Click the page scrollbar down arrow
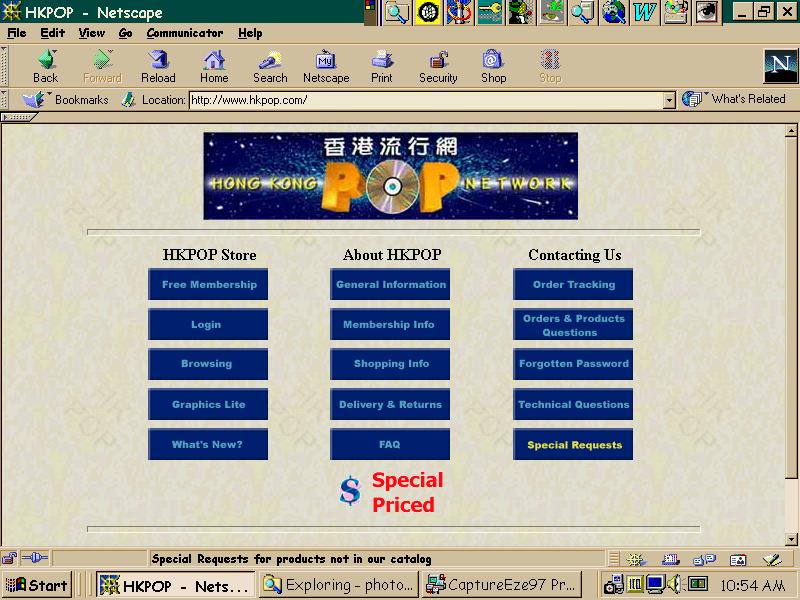This screenshot has width=800, height=600. [x=791, y=538]
